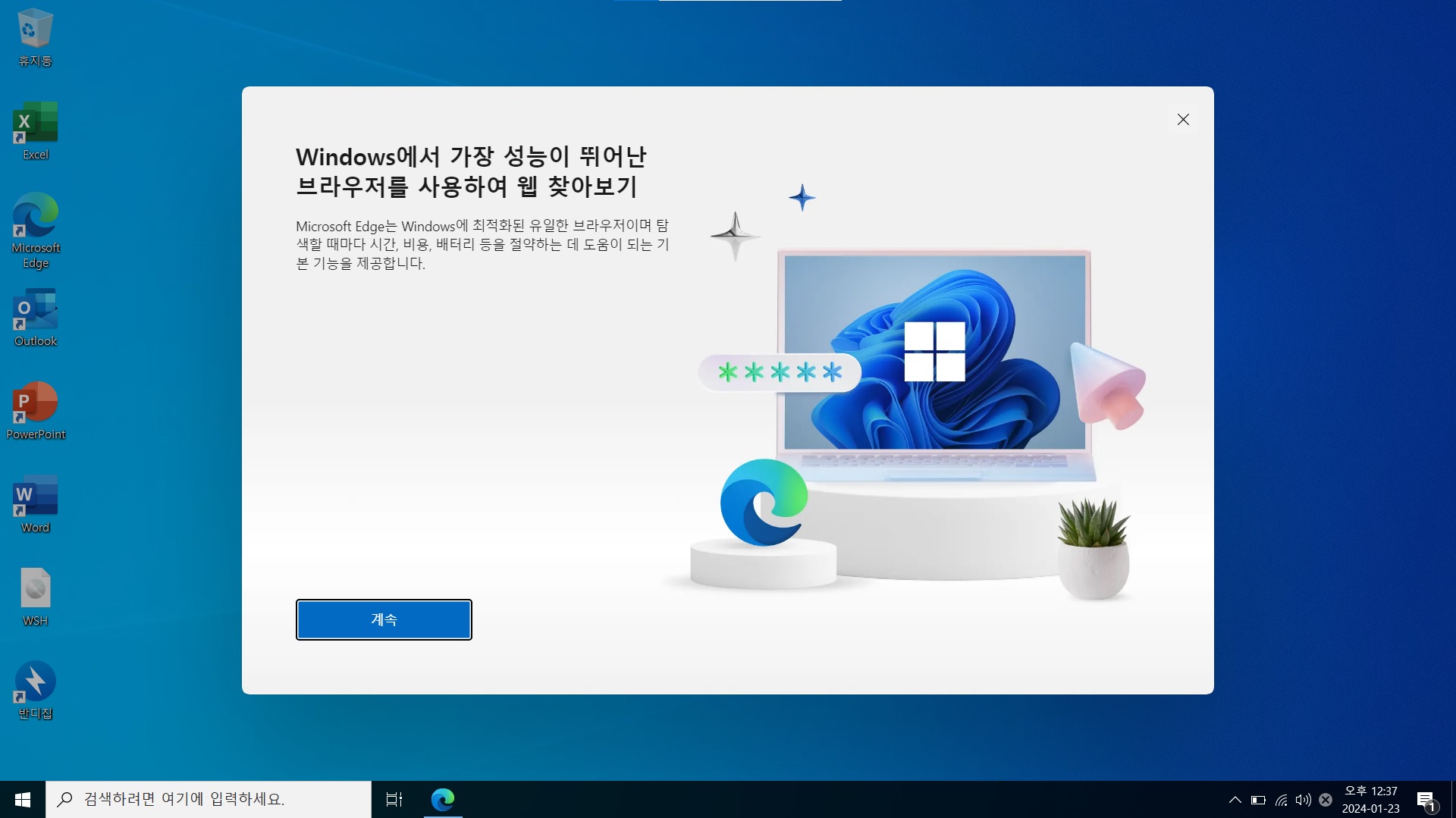The image size is (1456, 818).
Task: Select the WSH file icon
Action: (x=35, y=597)
